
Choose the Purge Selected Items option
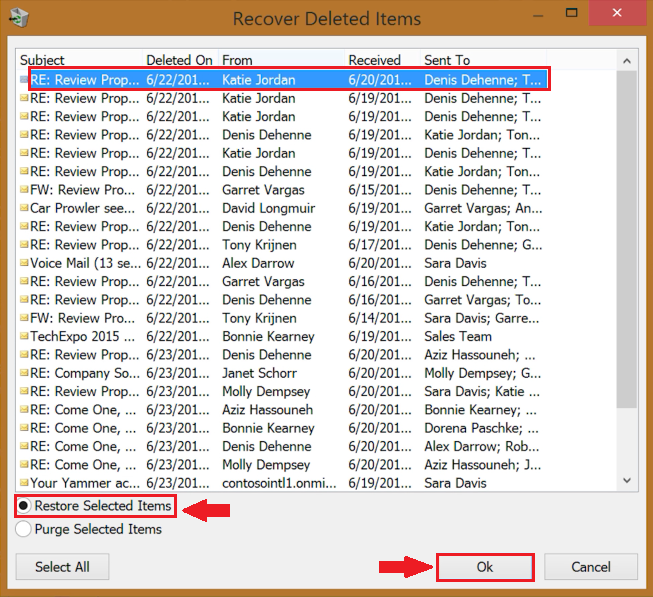pyautogui.click(x=23, y=529)
